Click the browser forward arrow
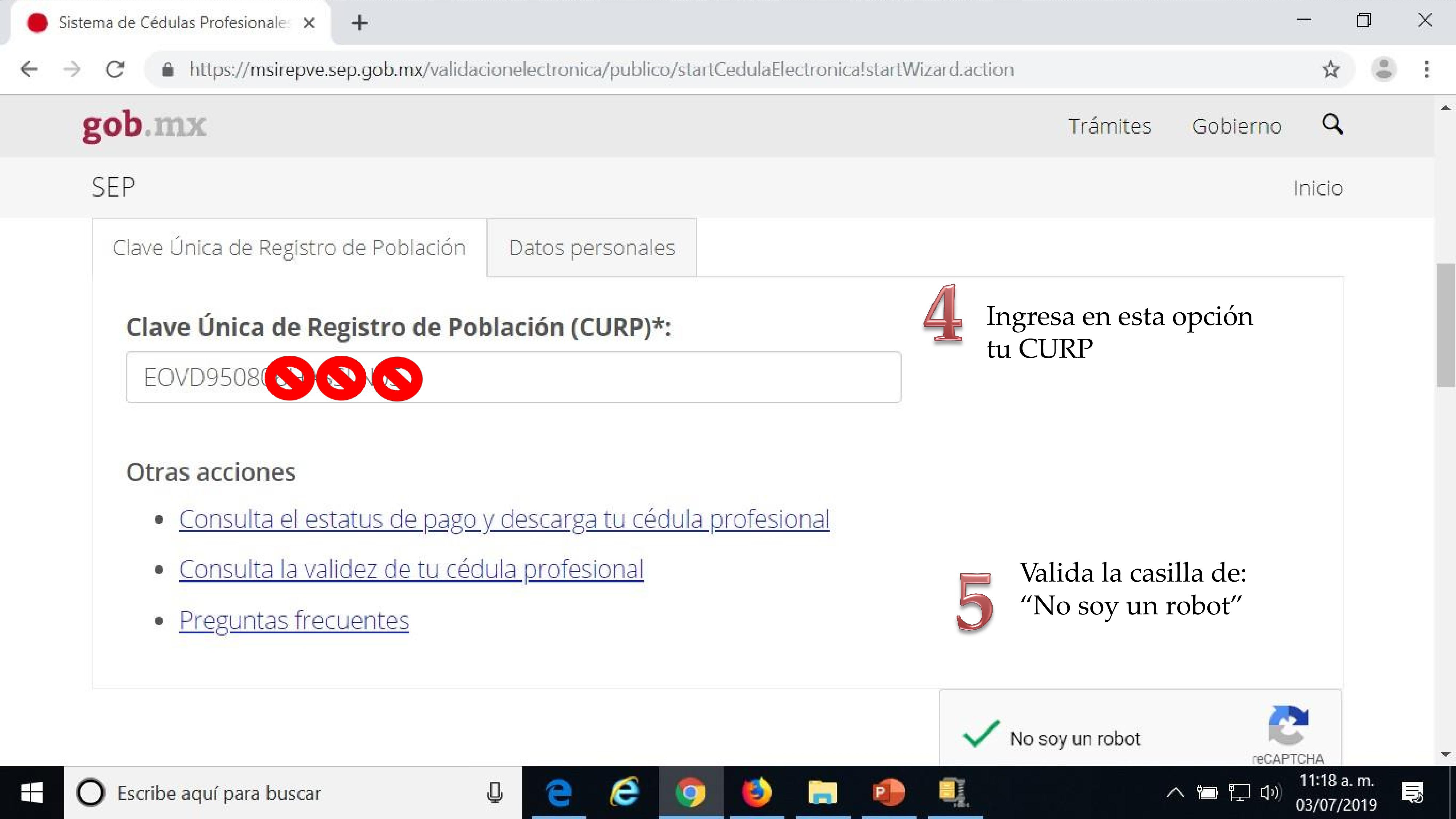Viewport: 1456px width, 819px height. pos(72,70)
